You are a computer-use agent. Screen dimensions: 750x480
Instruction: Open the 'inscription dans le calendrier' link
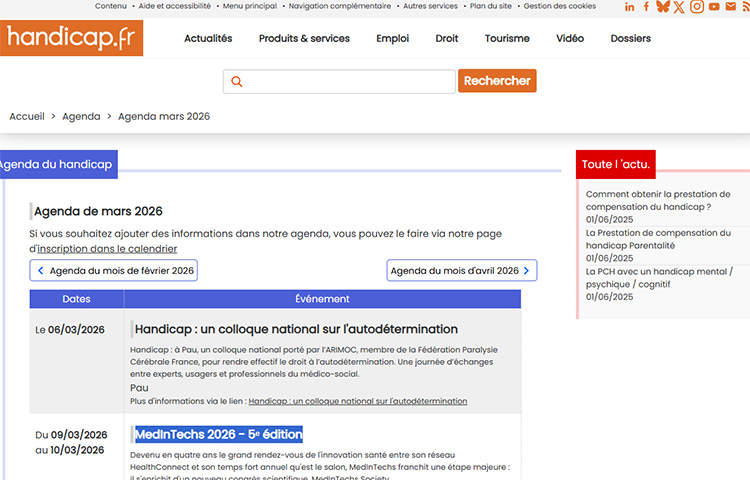[107, 249]
